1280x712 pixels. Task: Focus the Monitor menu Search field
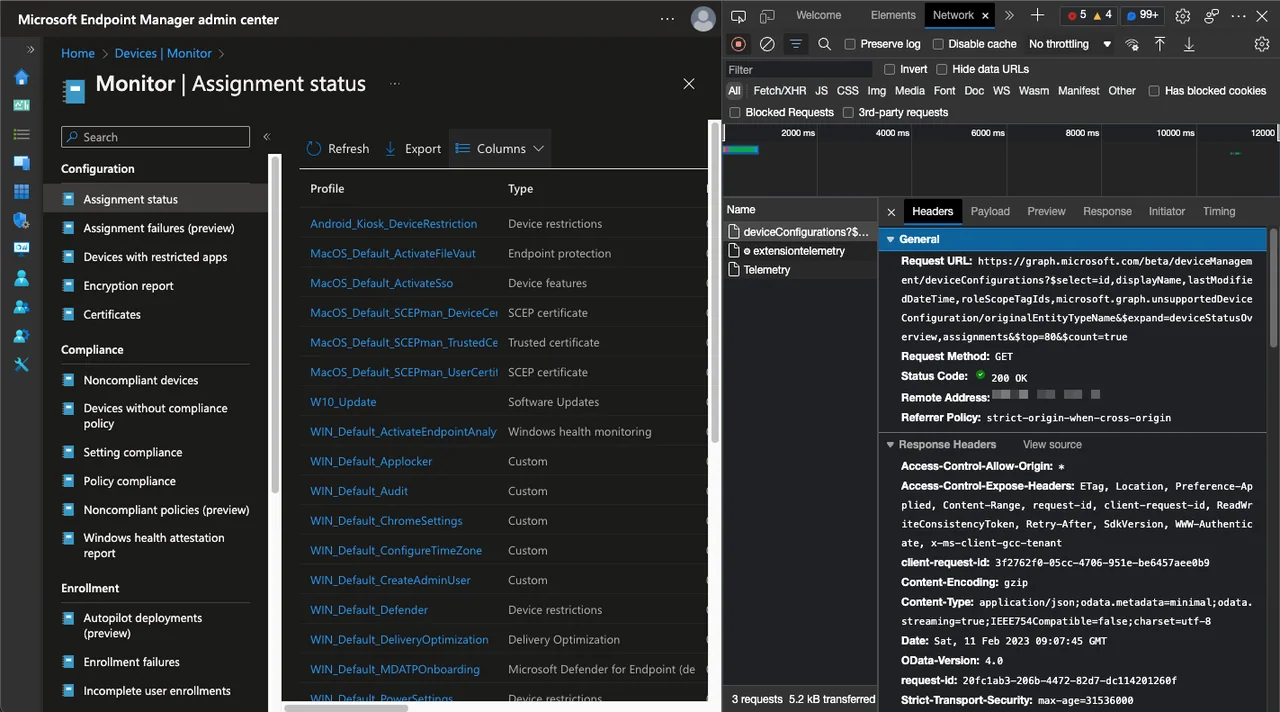pos(155,137)
